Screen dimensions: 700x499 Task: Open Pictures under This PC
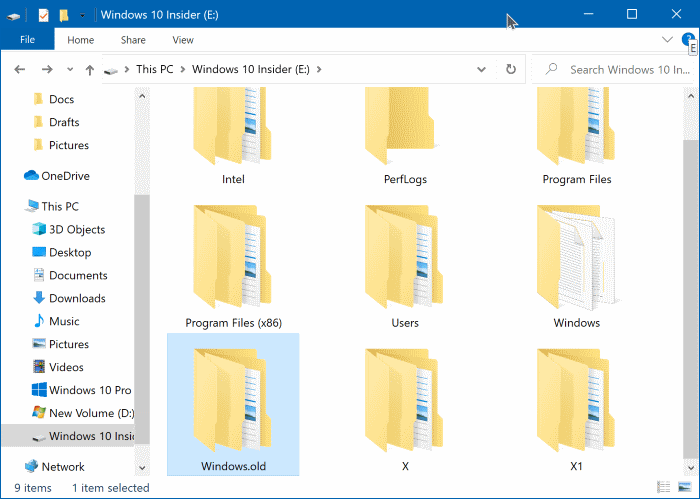click(60, 344)
